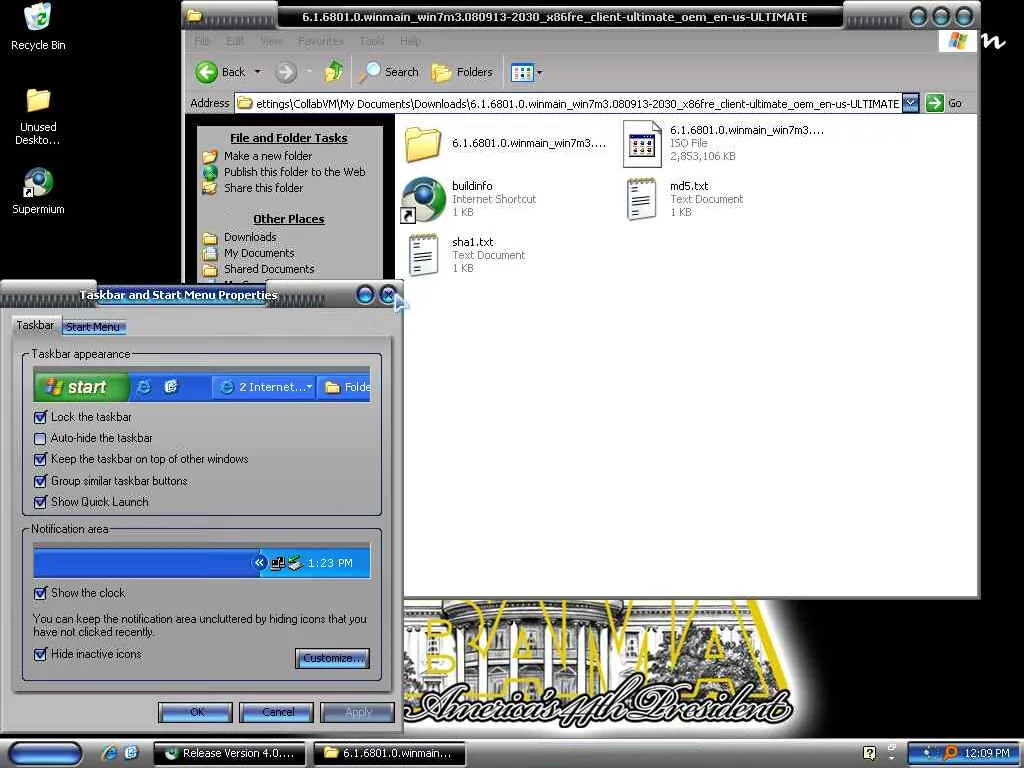Open Search from the Explorer toolbar
This screenshot has height=768, width=1024.
(389, 72)
